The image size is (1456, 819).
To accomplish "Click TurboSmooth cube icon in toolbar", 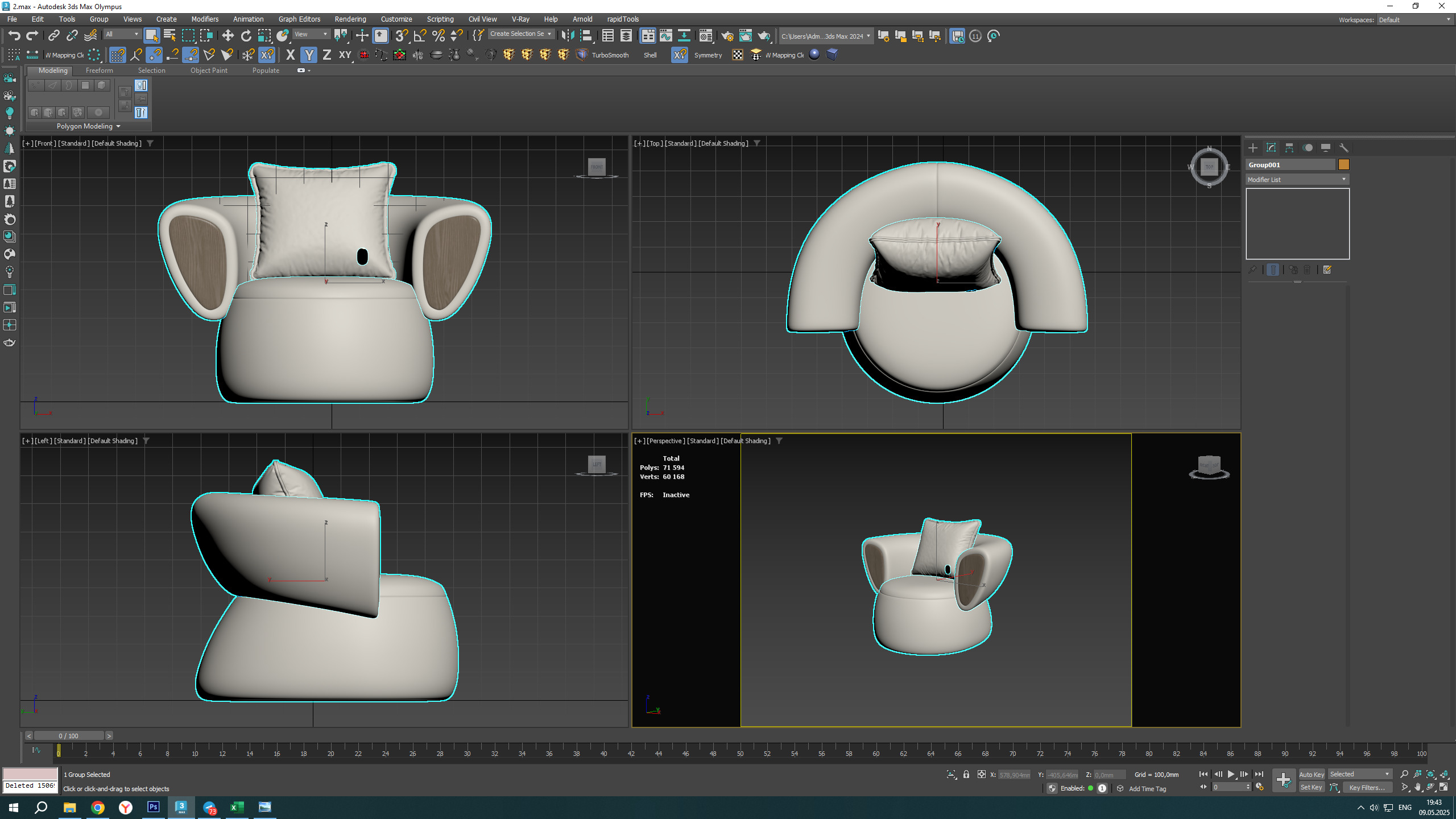I will [582, 55].
